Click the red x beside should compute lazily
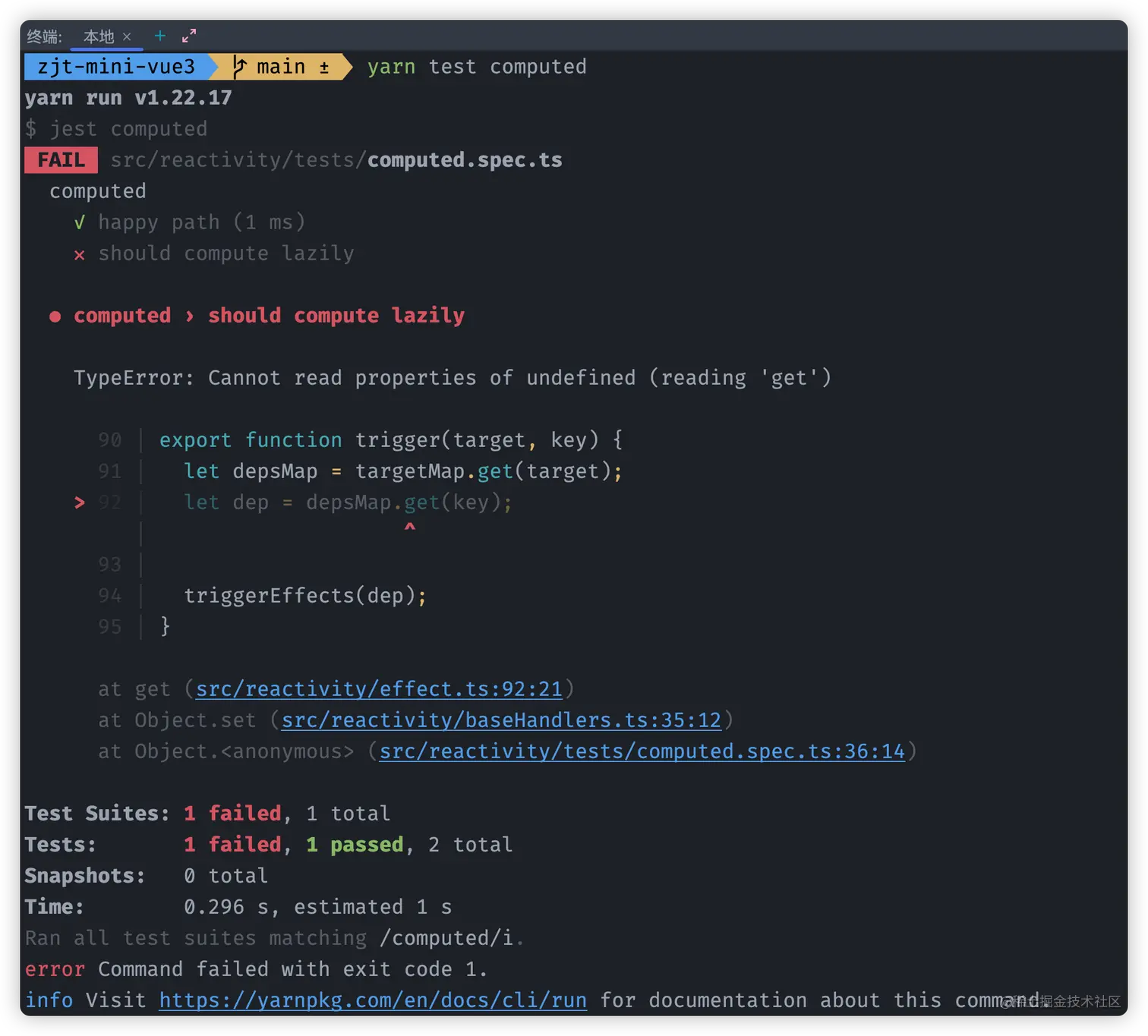 click(x=79, y=254)
